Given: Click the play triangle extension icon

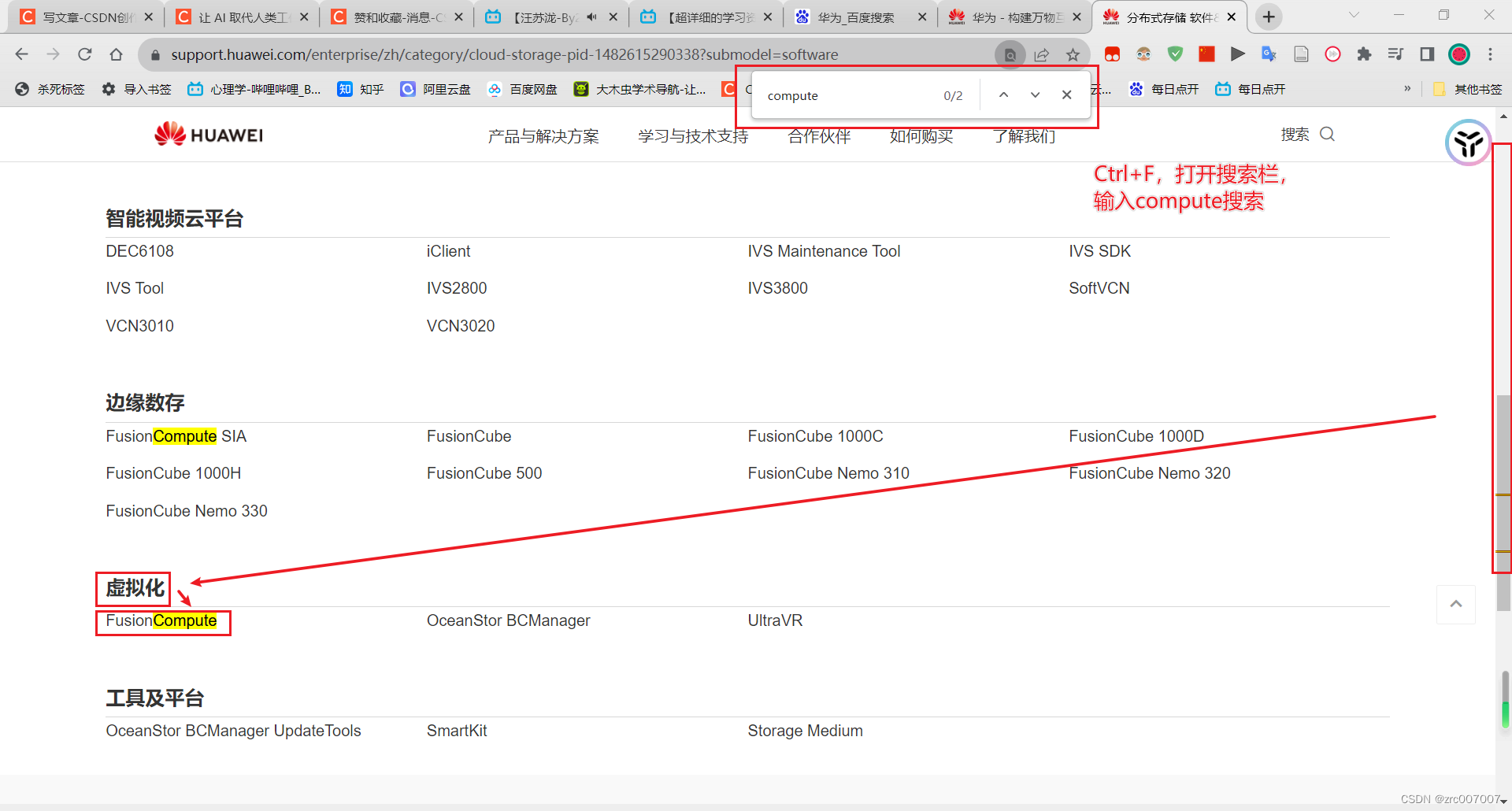Looking at the screenshot, I should 1237,54.
